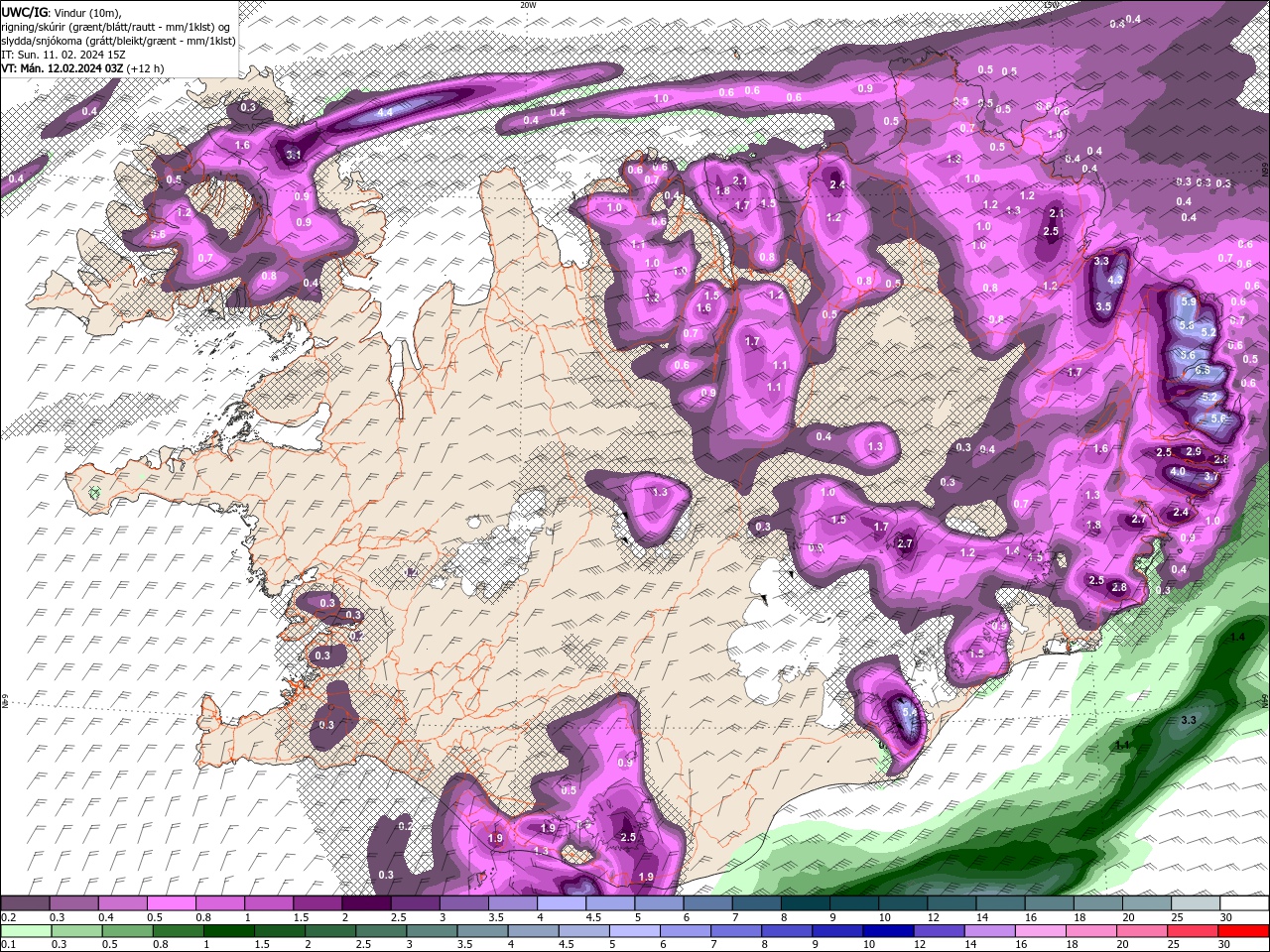This screenshot has width=1270, height=952.
Task: Click snow legend swatch between 20 and 25
Action: [1146, 903]
